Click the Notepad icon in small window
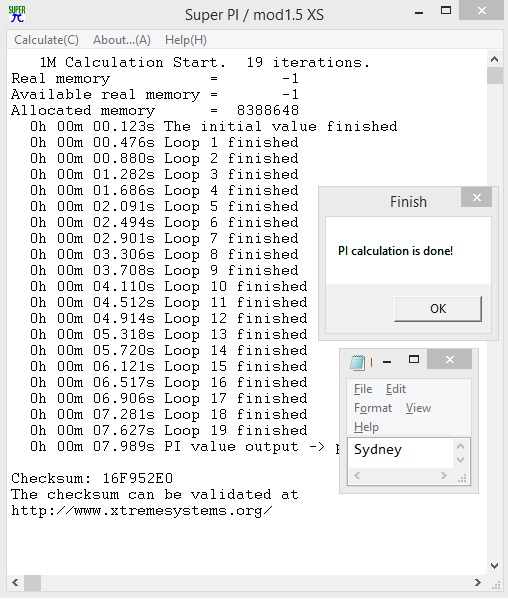508x599 pixels. [x=358, y=362]
